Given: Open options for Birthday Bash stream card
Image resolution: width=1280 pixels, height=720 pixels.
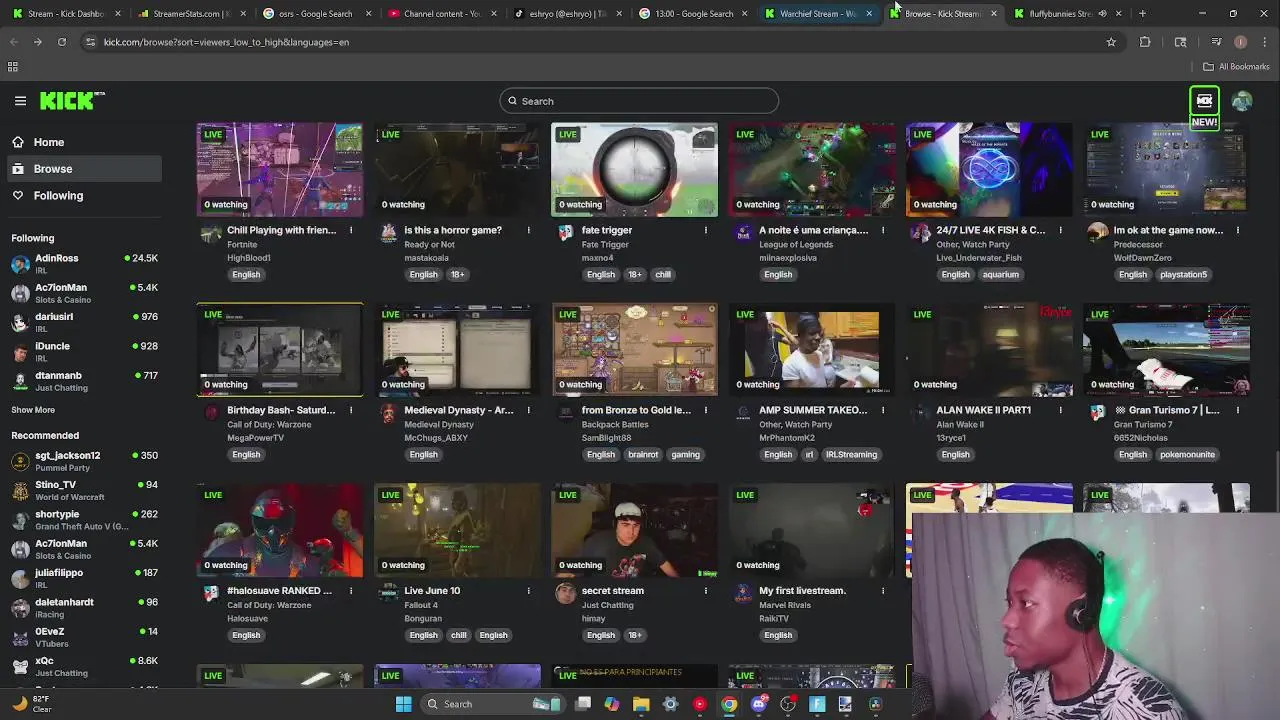Looking at the screenshot, I should (351, 410).
